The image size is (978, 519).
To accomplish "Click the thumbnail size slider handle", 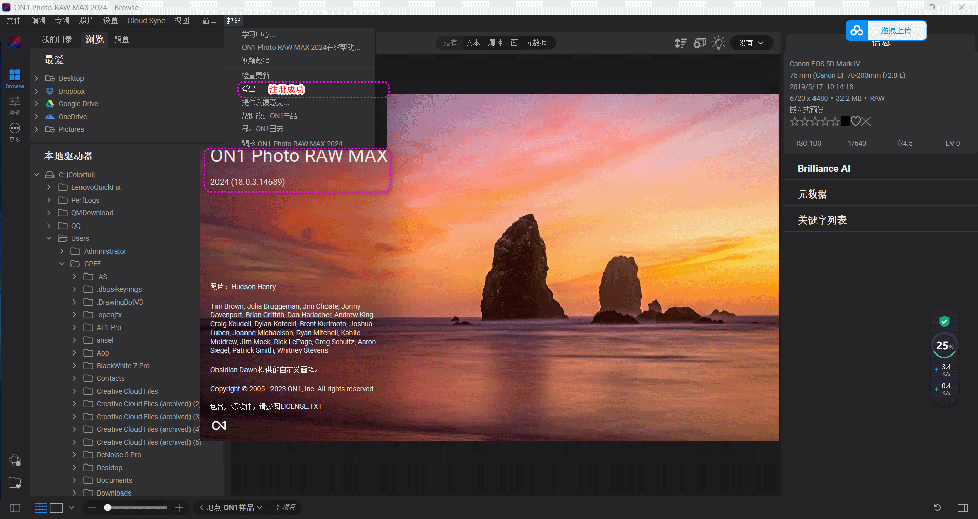I will 107,508.
